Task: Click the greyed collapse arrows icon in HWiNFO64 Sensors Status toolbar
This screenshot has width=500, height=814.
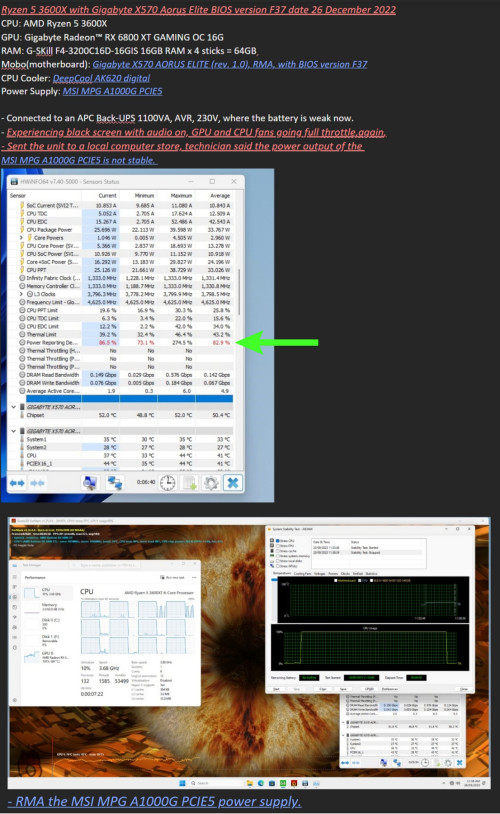Action: pyautogui.click(x=37, y=483)
